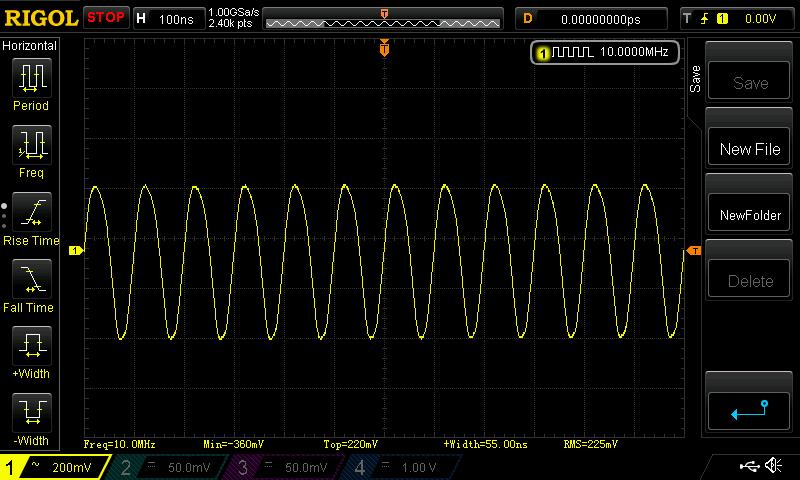Viewport: 800px width, 480px height.
Task: Select the Freq measurement icon
Action: click(x=32, y=145)
